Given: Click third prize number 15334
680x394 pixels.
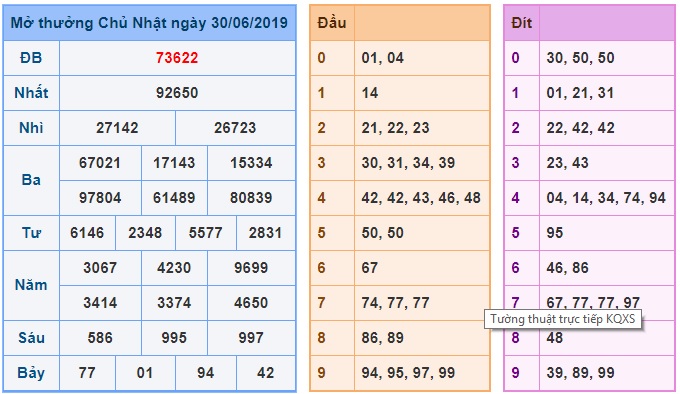Looking at the screenshot, I should tap(251, 163).
